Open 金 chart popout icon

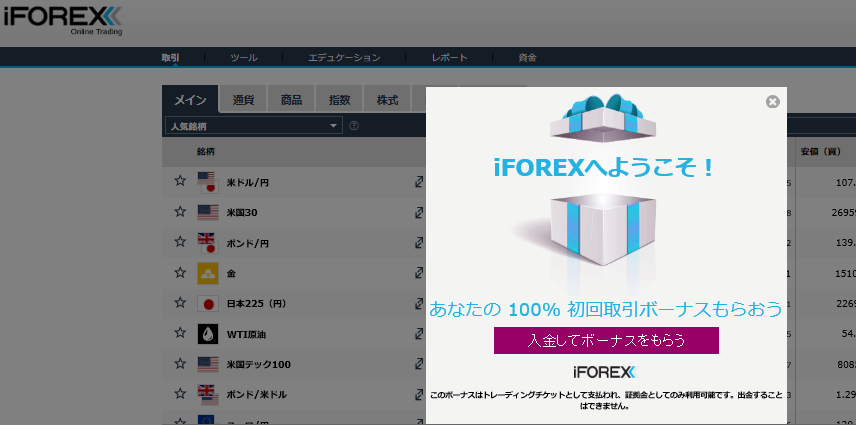419,273
